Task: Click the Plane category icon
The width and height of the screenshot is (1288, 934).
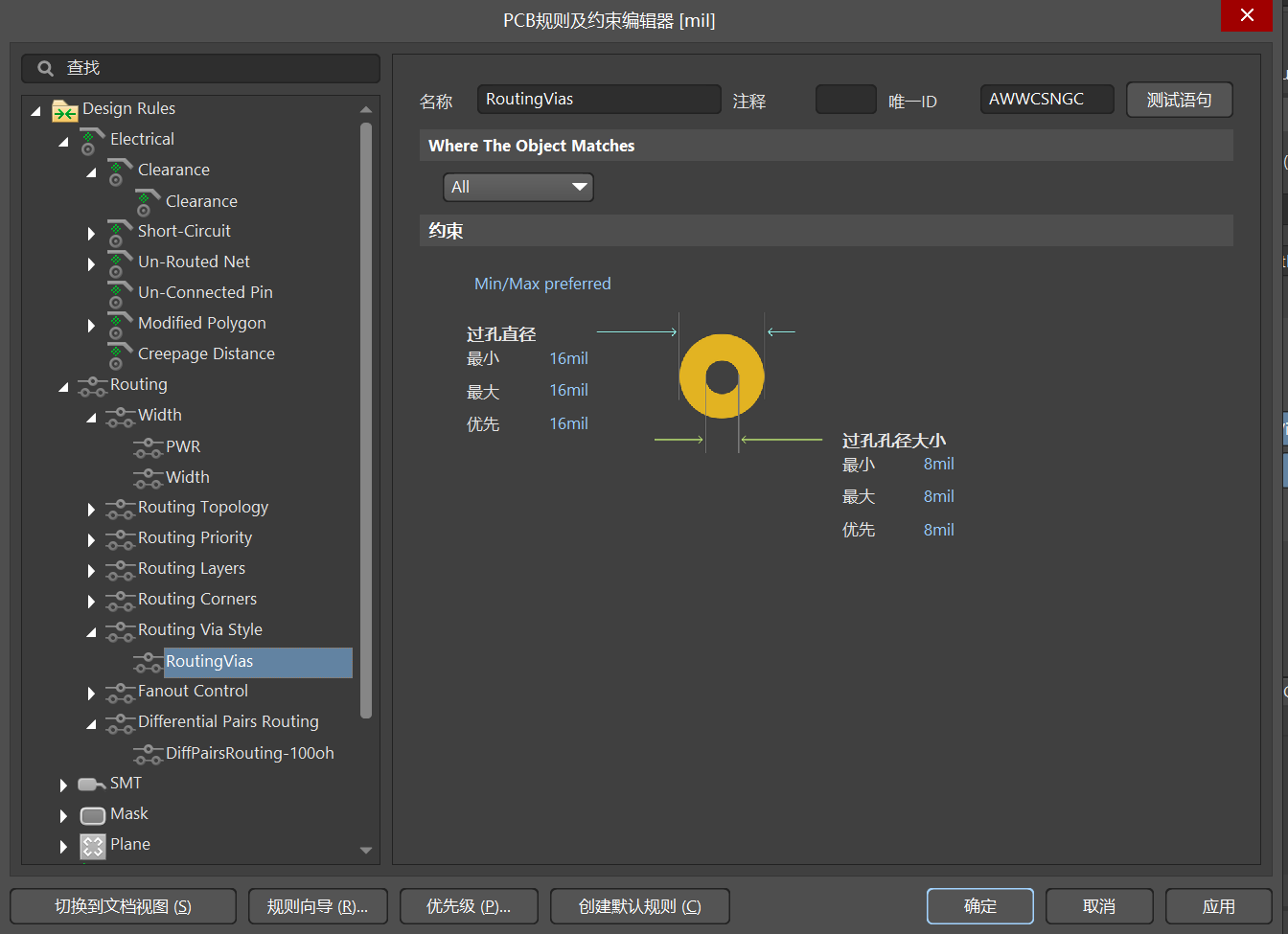Action: coord(92,846)
